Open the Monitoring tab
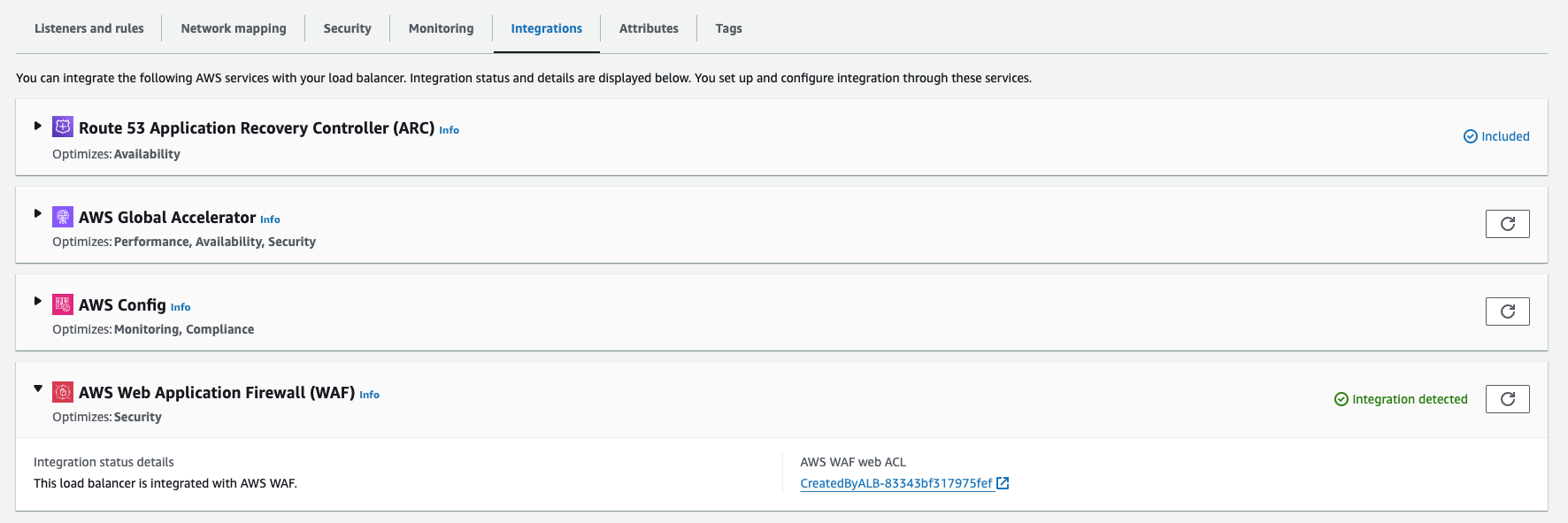The image size is (1568, 523). tap(442, 28)
